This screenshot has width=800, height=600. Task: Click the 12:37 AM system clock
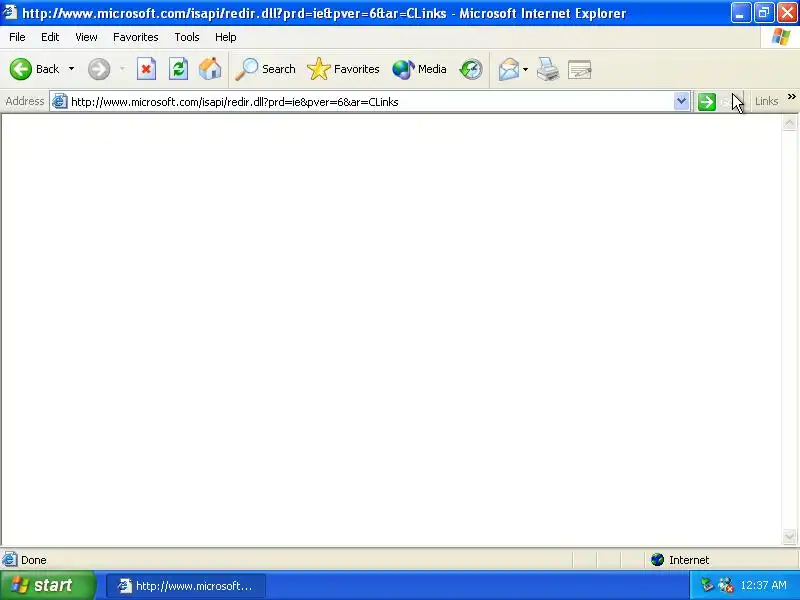tap(763, 585)
